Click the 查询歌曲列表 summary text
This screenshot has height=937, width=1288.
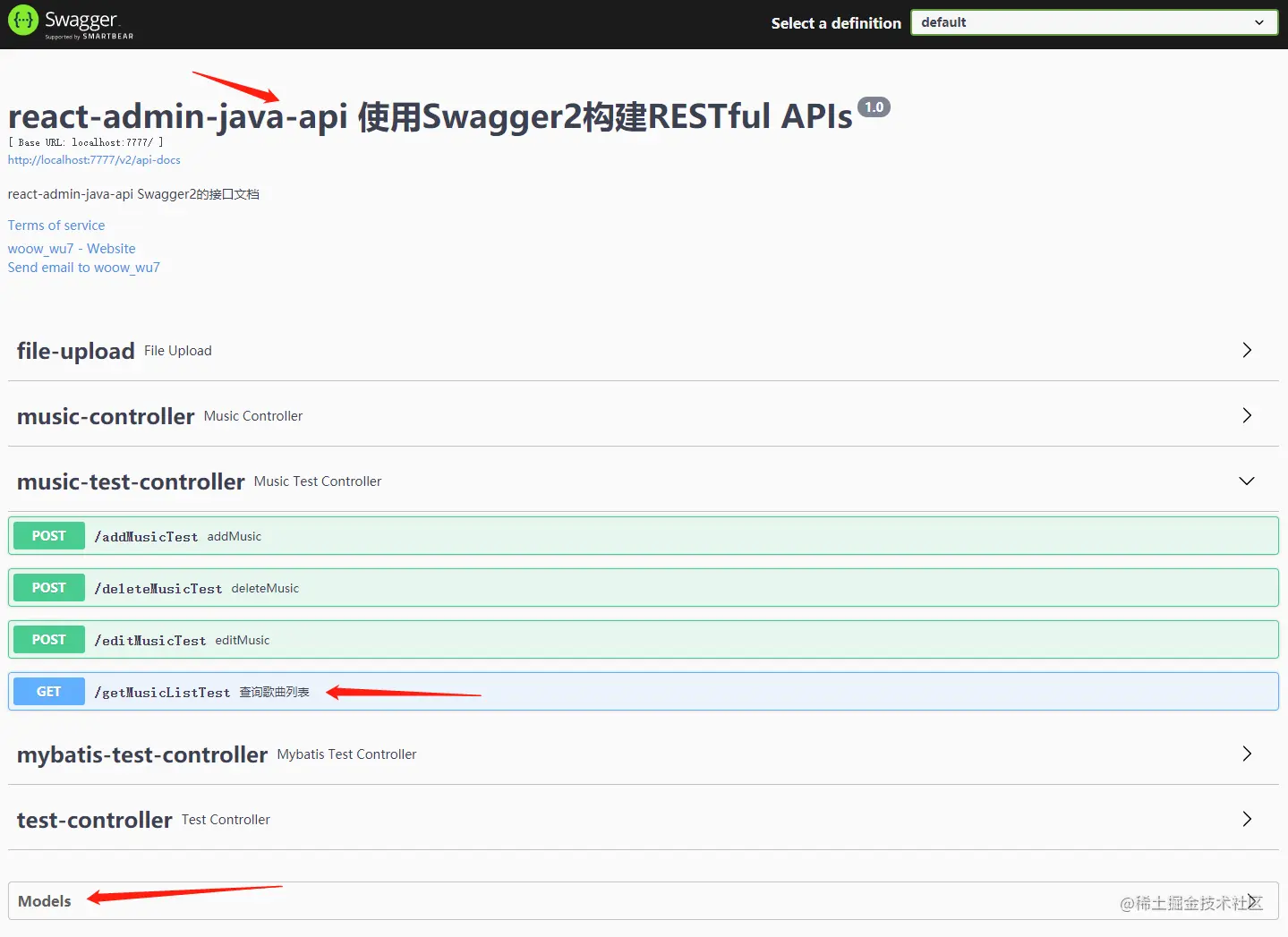point(275,693)
